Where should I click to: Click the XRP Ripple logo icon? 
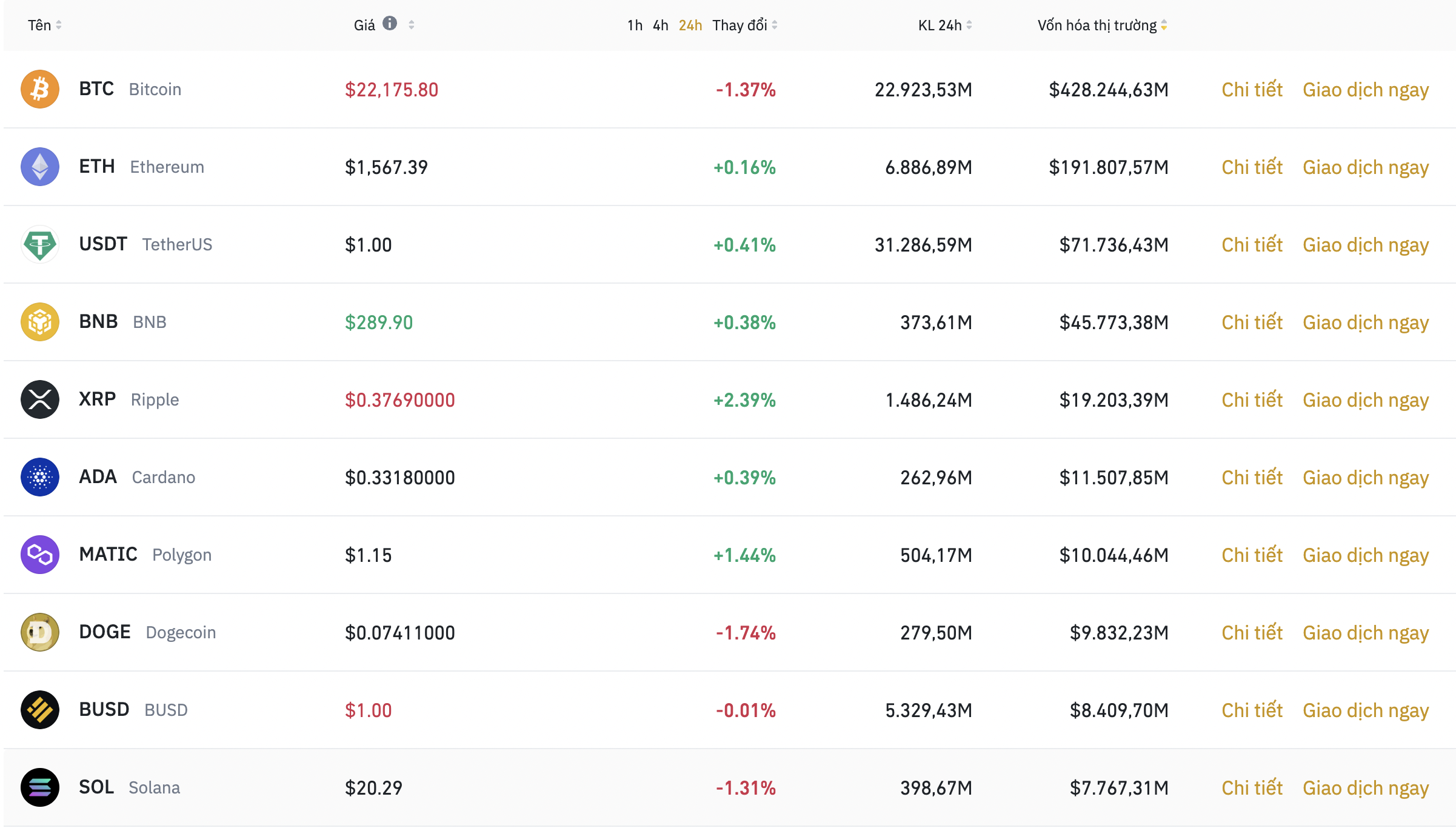point(40,399)
